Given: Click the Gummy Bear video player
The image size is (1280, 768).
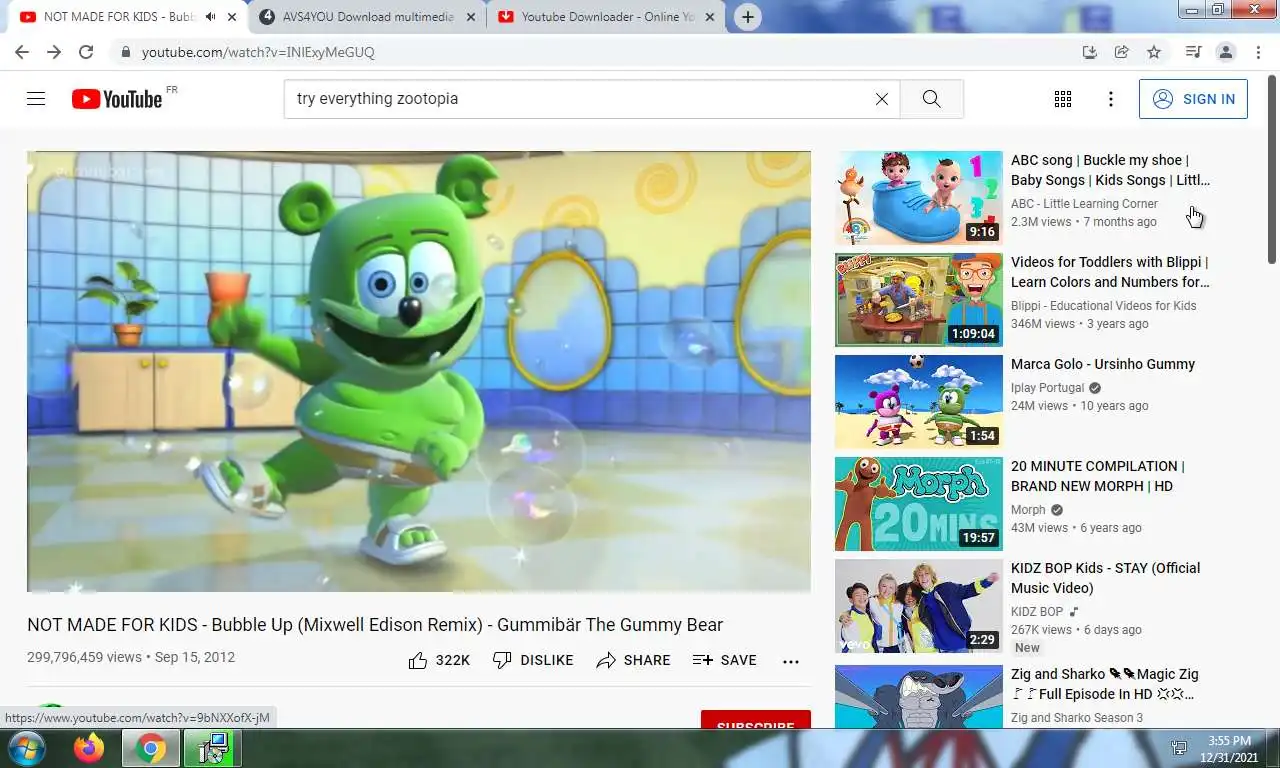Looking at the screenshot, I should coord(419,371).
